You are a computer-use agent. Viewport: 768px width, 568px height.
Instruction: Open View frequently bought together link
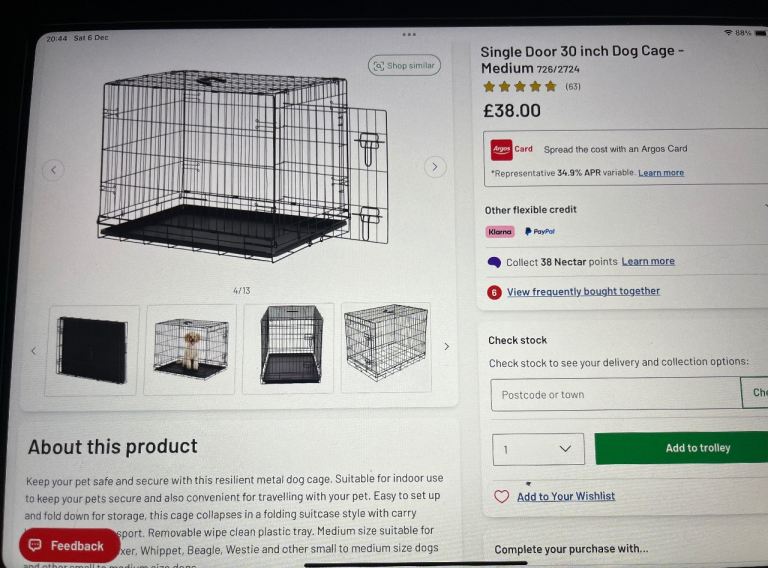(583, 292)
